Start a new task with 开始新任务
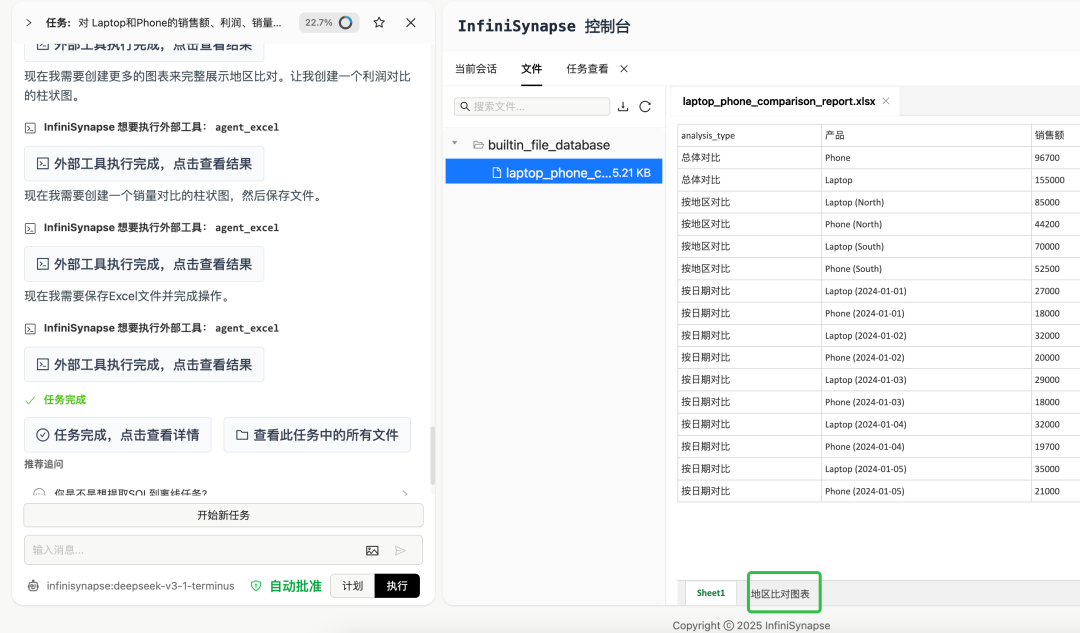1080x633 pixels. pyautogui.click(x=223, y=515)
